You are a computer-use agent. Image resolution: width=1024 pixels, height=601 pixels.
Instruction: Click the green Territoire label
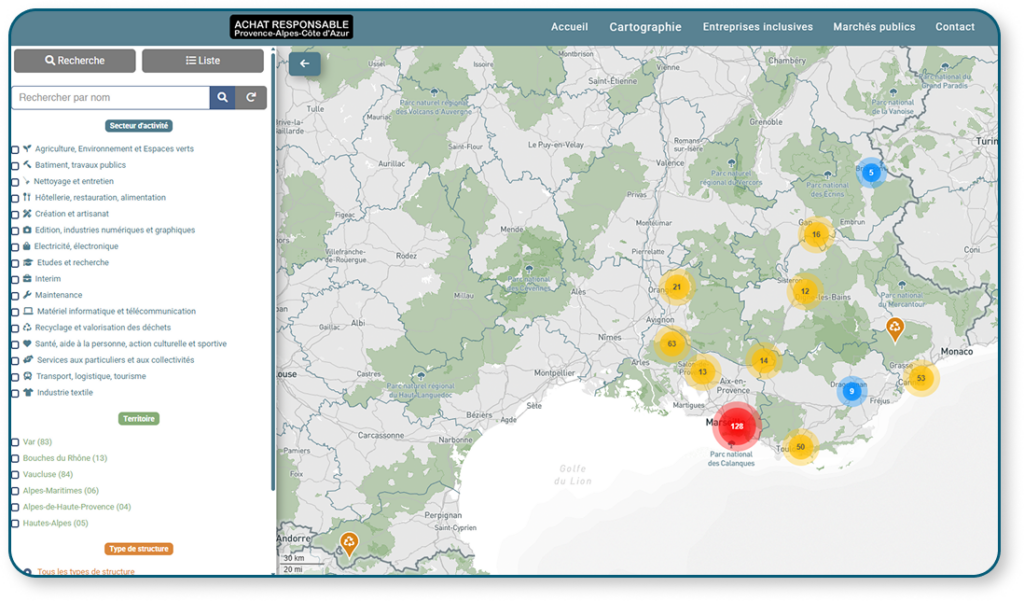pyautogui.click(x=138, y=419)
